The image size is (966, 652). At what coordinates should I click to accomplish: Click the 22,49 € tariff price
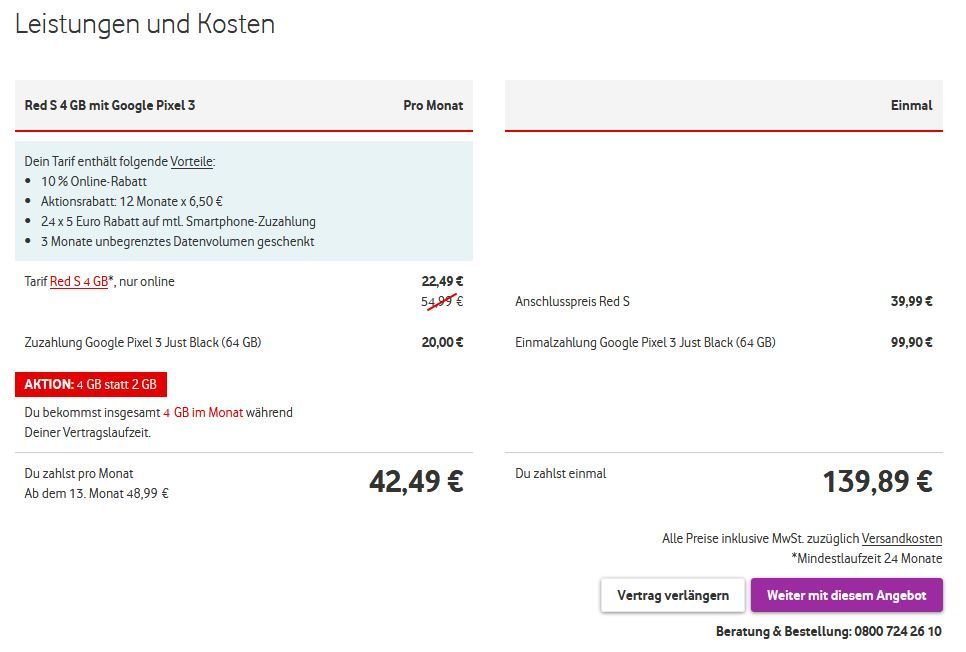click(x=442, y=281)
